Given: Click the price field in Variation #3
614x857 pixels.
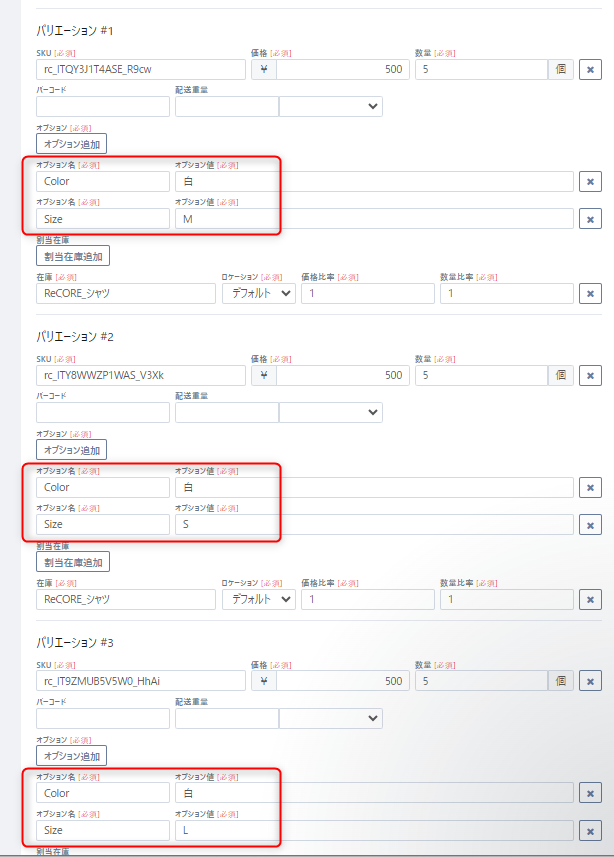Looking at the screenshot, I should pyautogui.click(x=342, y=681).
